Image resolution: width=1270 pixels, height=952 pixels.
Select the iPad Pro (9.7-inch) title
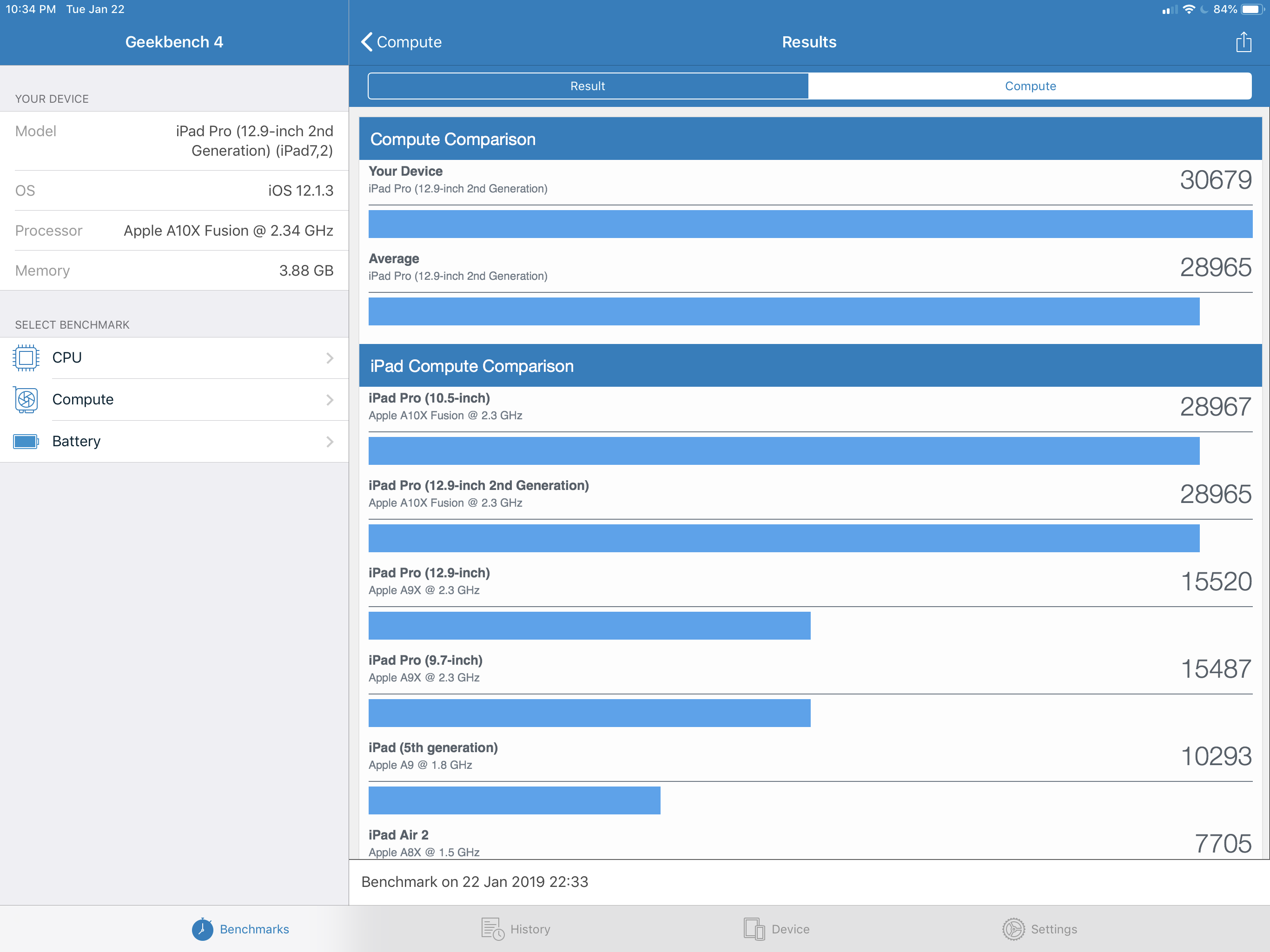click(425, 661)
